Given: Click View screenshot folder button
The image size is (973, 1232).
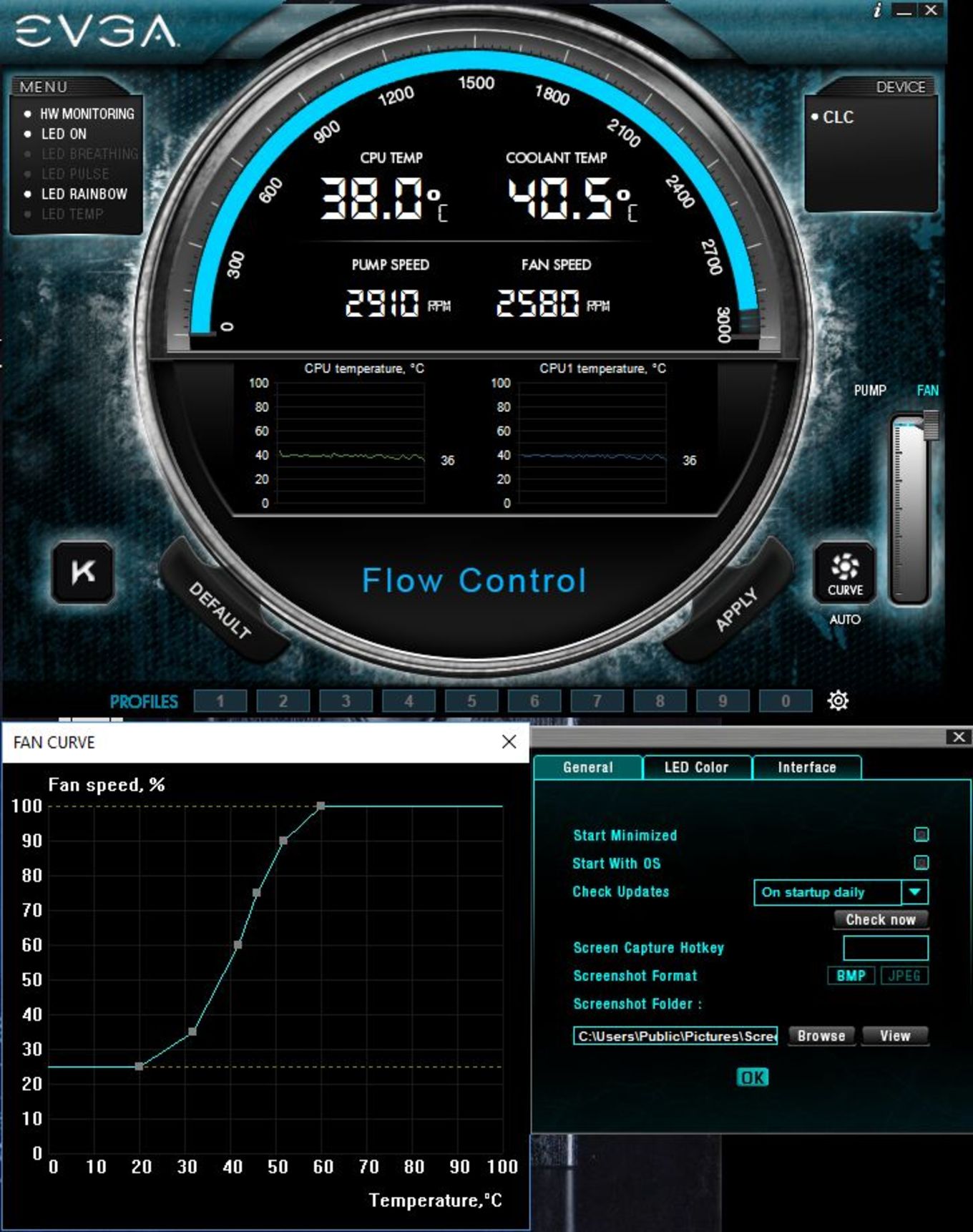Looking at the screenshot, I should click(895, 1036).
